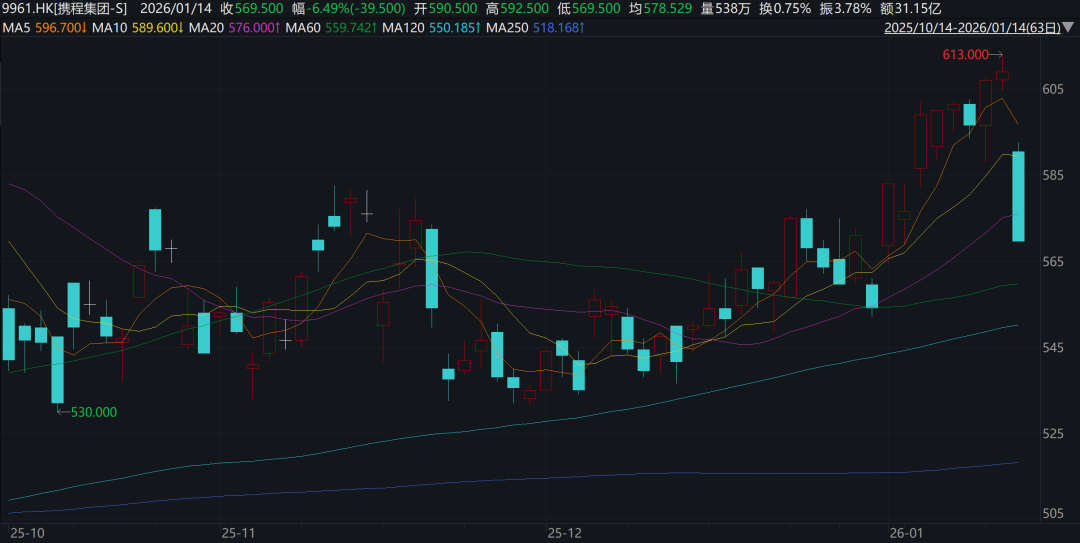Viewport: 1080px width, 543px height.
Task: Click the 2026/01/14 date in the header
Action: click(x=176, y=9)
